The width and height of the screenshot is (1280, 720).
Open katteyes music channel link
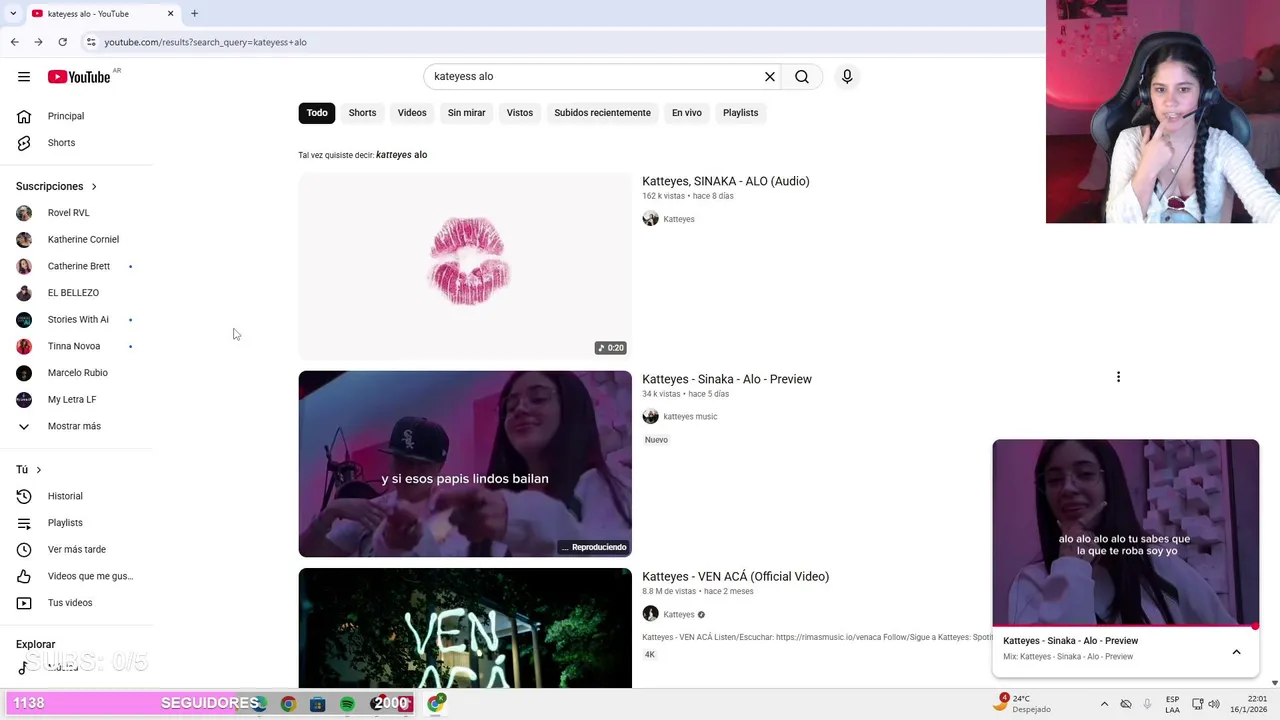click(x=690, y=417)
